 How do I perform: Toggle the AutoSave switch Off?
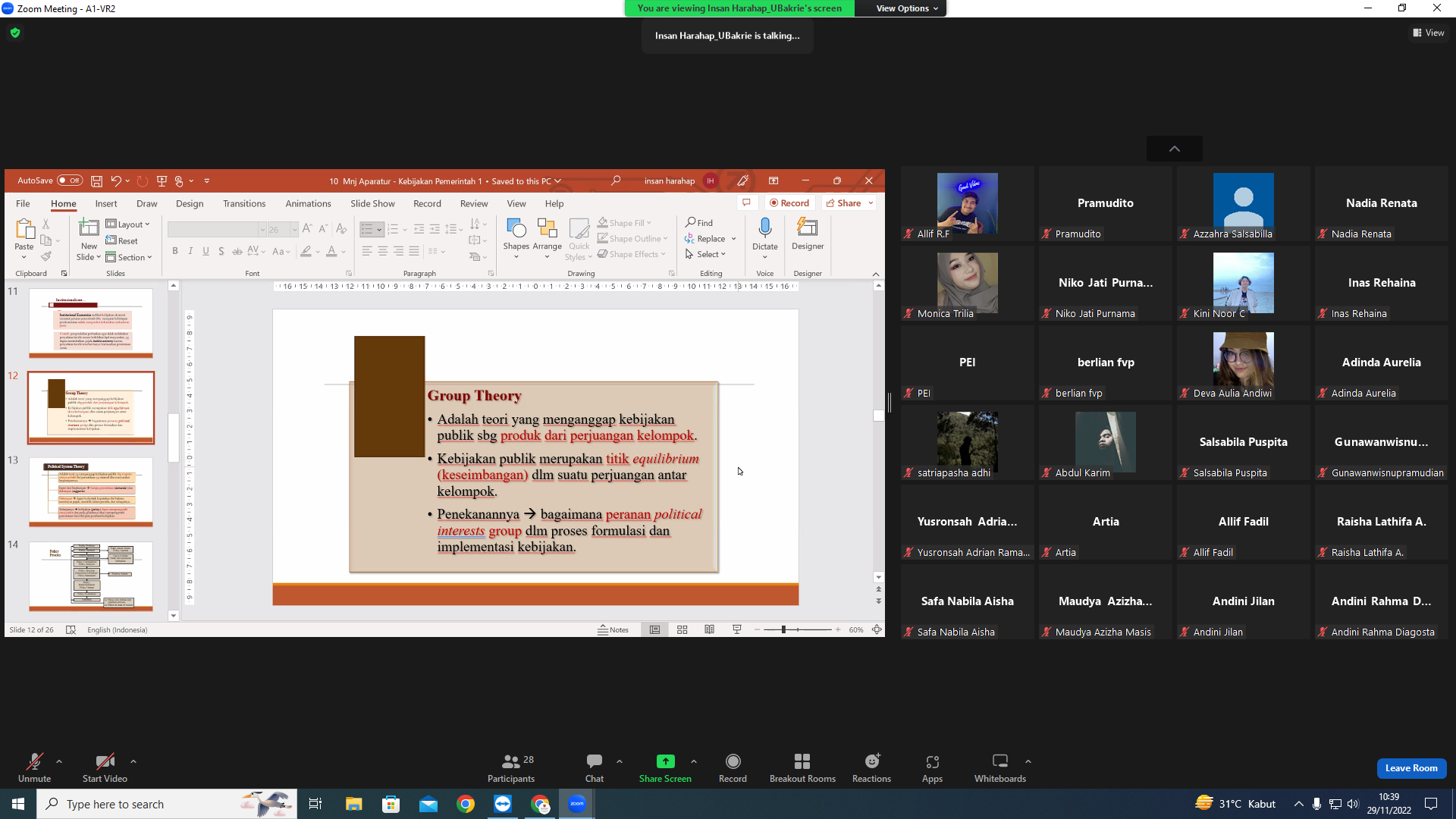click(70, 181)
